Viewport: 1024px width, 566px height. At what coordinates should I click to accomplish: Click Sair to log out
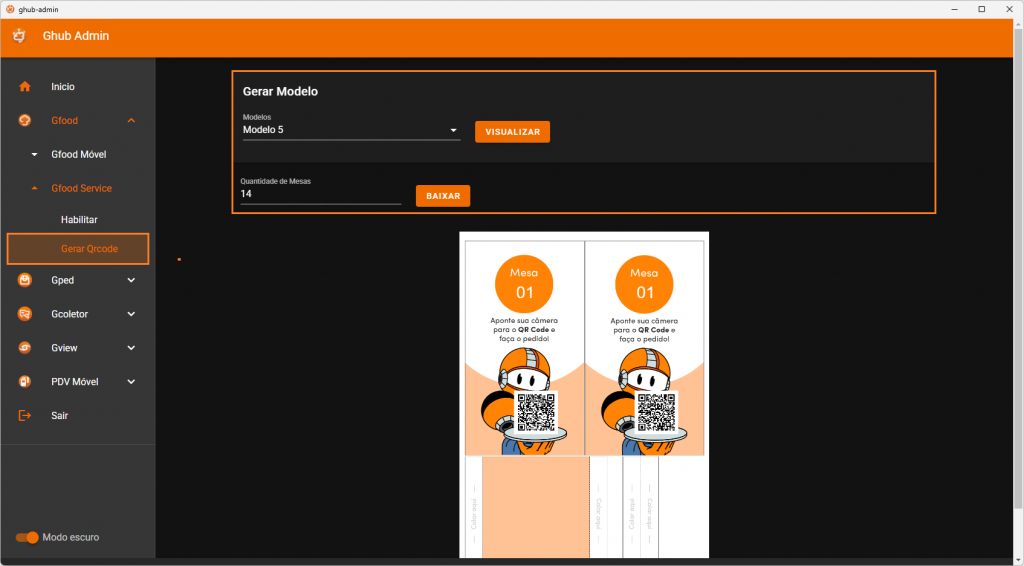point(59,416)
